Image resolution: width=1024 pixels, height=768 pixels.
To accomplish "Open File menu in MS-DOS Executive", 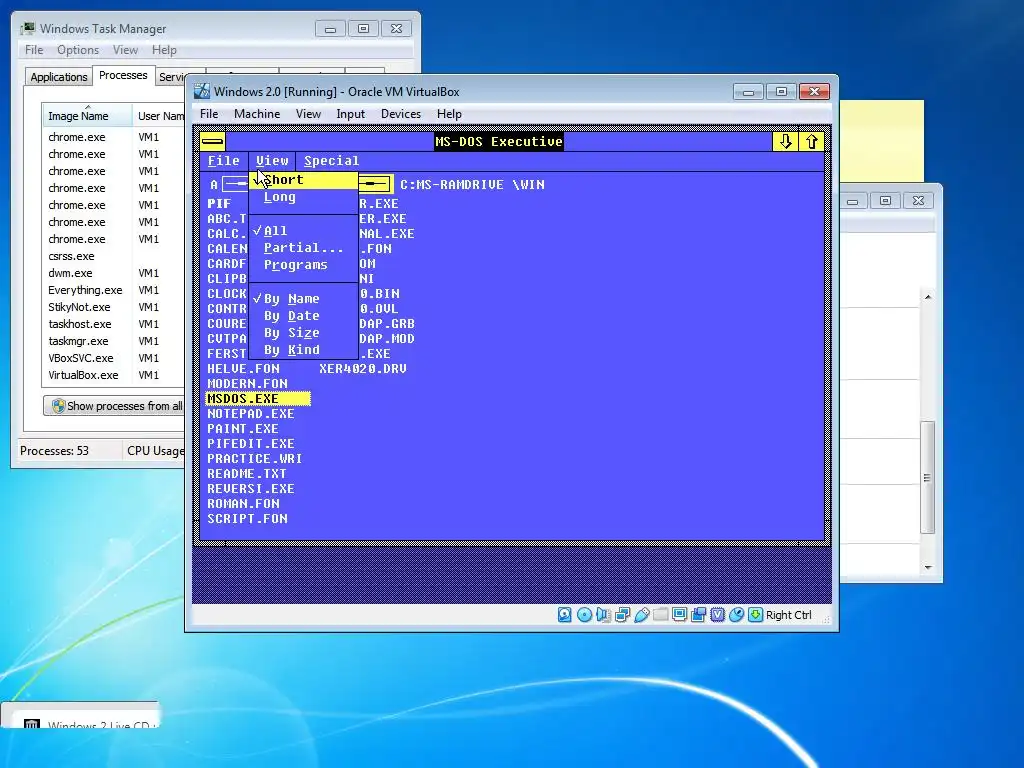I will click(x=223, y=161).
